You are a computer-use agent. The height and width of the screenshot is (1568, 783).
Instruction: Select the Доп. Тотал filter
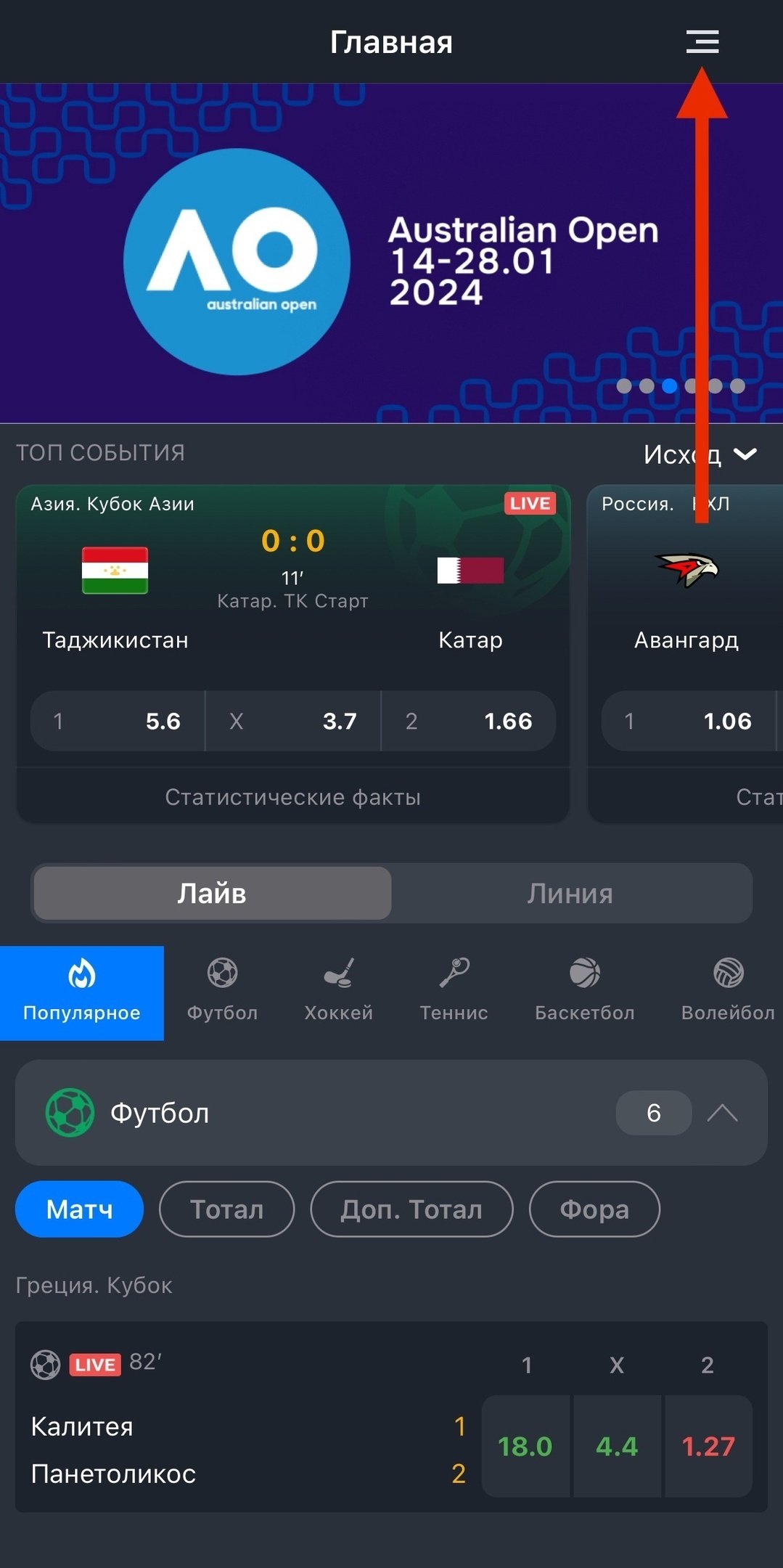pos(411,1209)
